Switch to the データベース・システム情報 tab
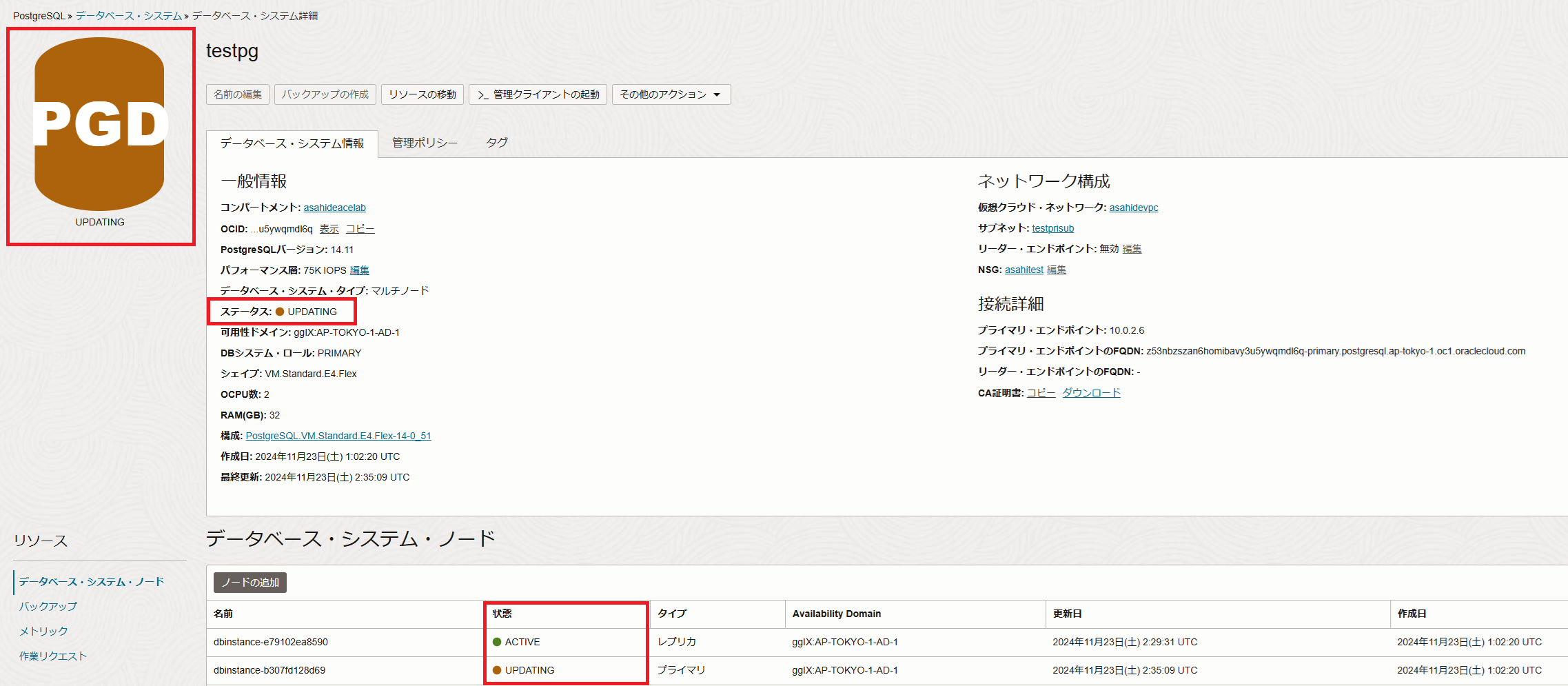The image size is (1568, 686). click(x=292, y=143)
